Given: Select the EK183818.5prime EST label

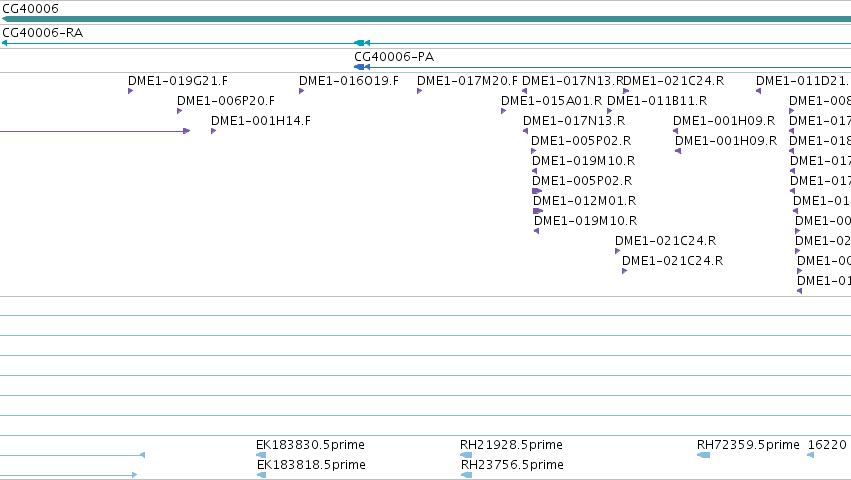Looking at the screenshot, I should click(x=312, y=465).
